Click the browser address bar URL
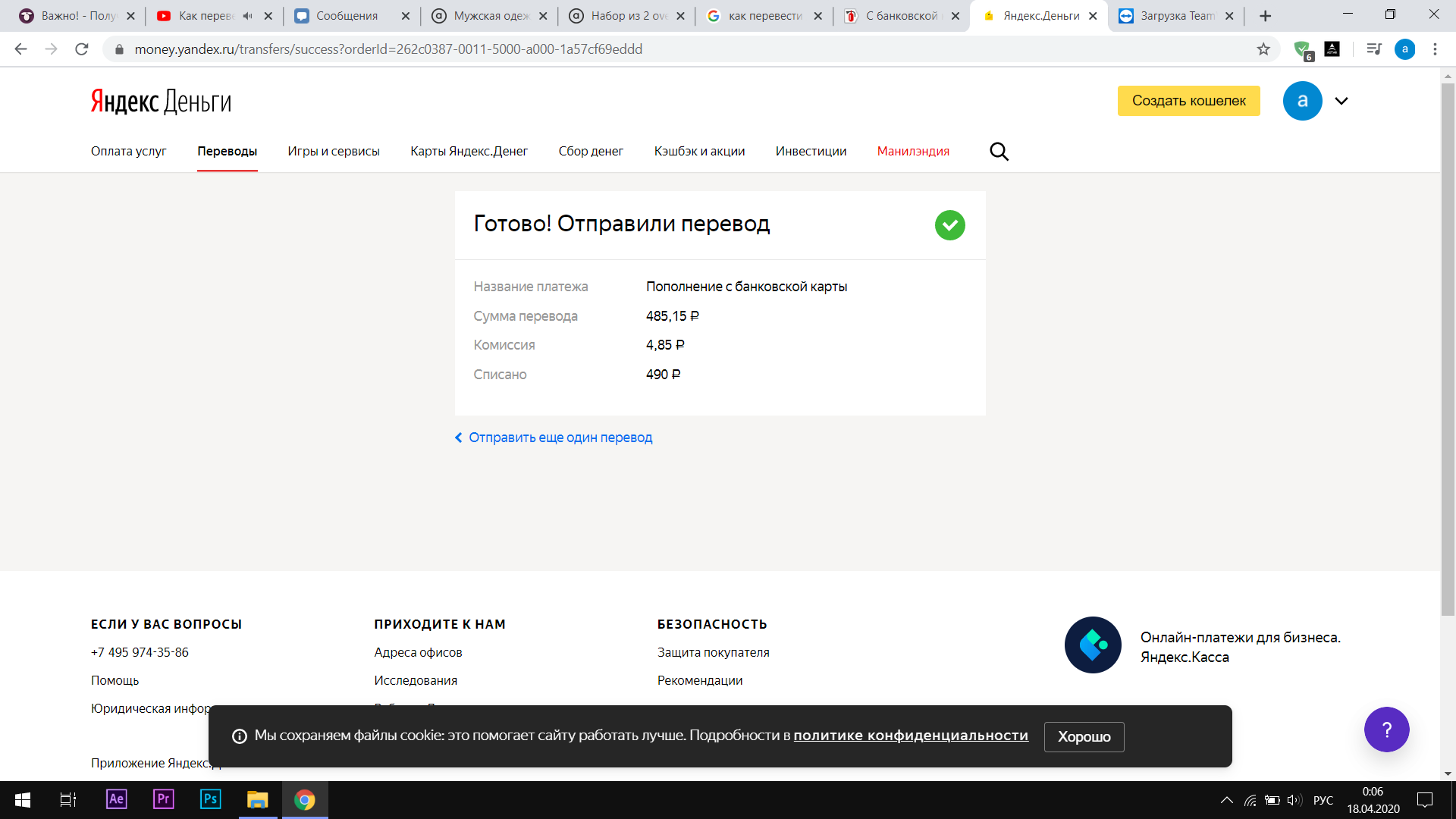 click(x=388, y=49)
